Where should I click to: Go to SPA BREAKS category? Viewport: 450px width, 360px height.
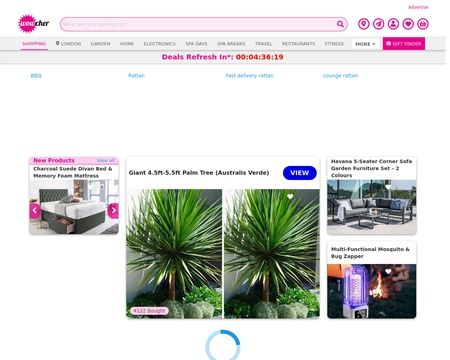tap(231, 44)
